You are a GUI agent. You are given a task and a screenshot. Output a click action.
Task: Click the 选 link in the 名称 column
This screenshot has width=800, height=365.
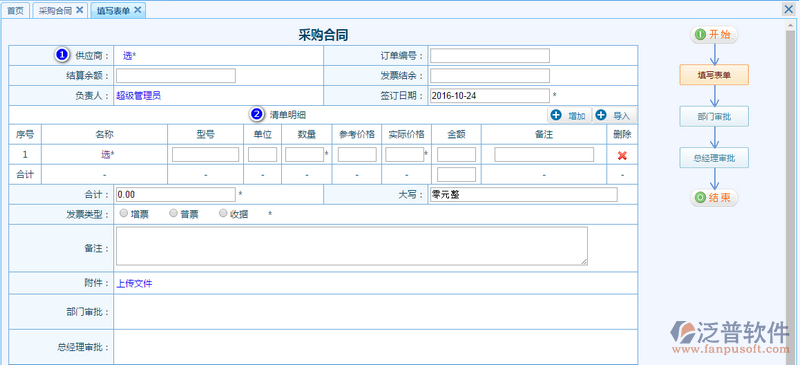pos(105,155)
